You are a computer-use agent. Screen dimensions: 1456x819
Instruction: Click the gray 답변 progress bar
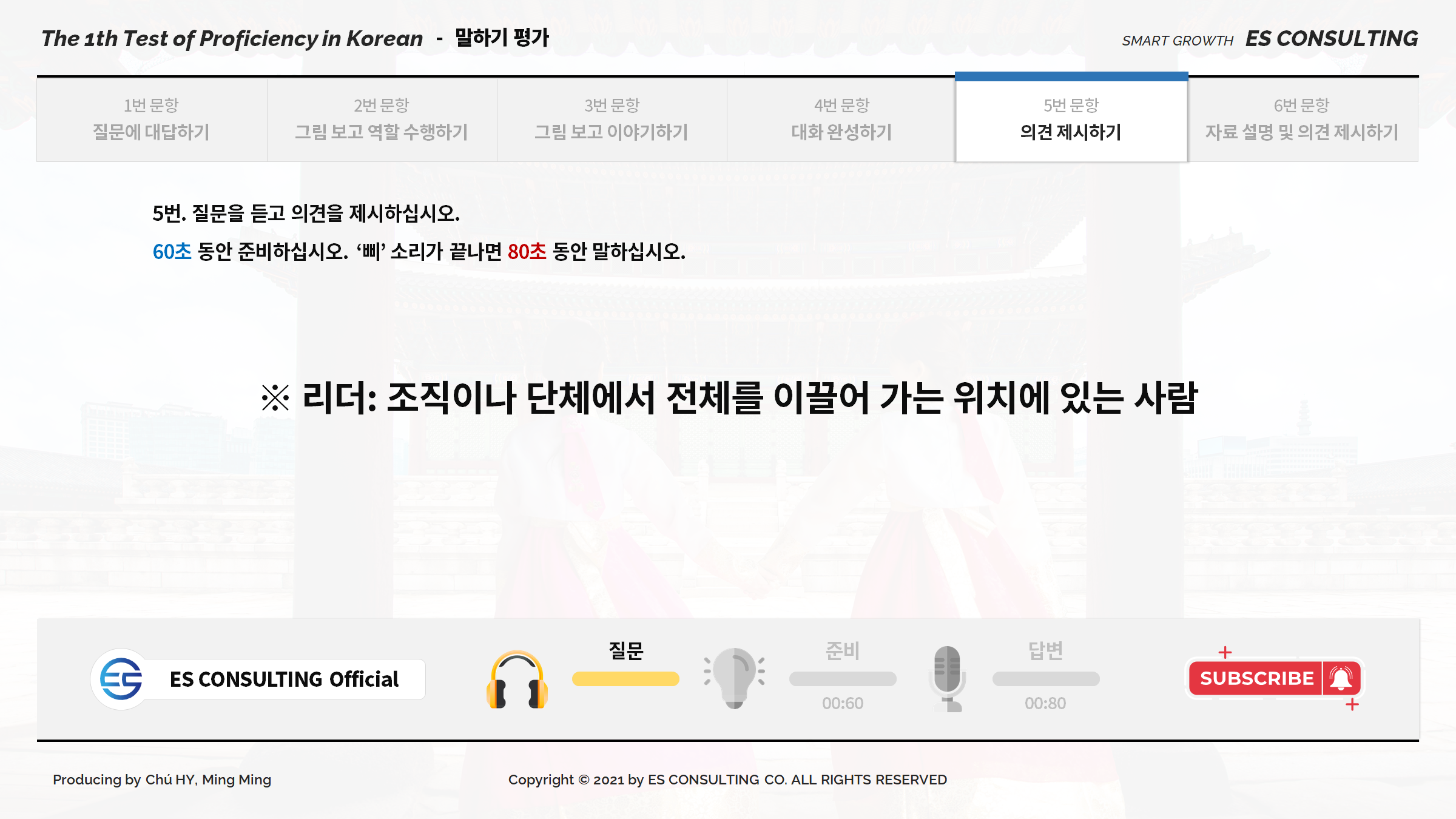pos(1045,679)
